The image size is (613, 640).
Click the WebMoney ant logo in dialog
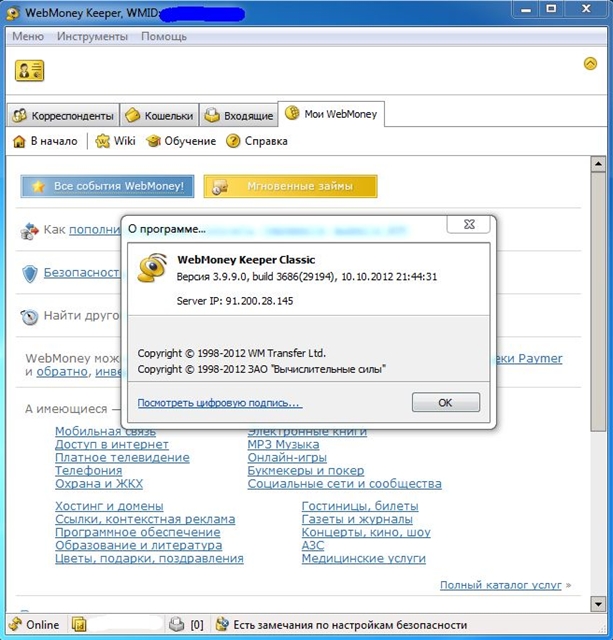pyautogui.click(x=152, y=268)
